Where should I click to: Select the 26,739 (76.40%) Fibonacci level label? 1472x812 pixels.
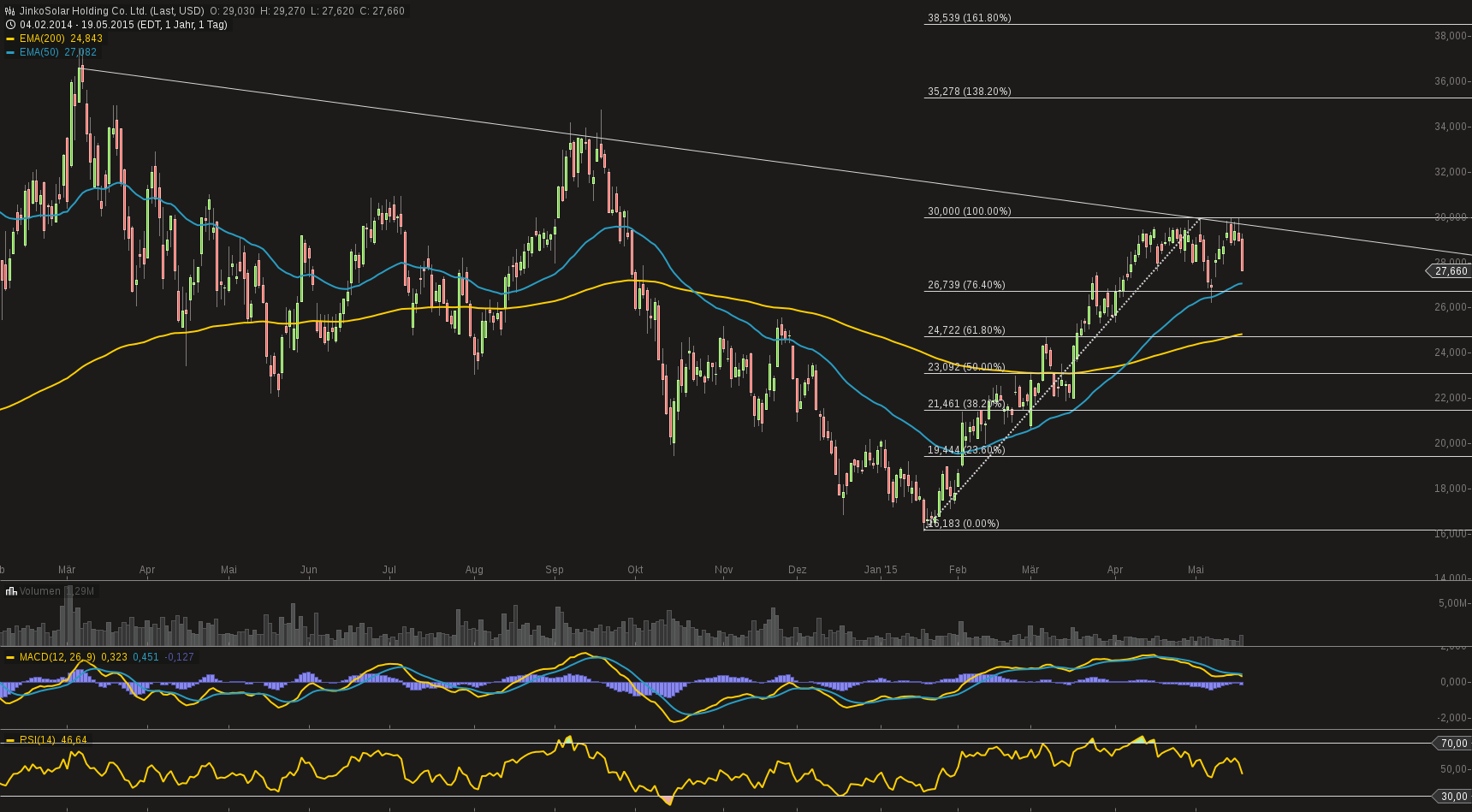(966, 285)
